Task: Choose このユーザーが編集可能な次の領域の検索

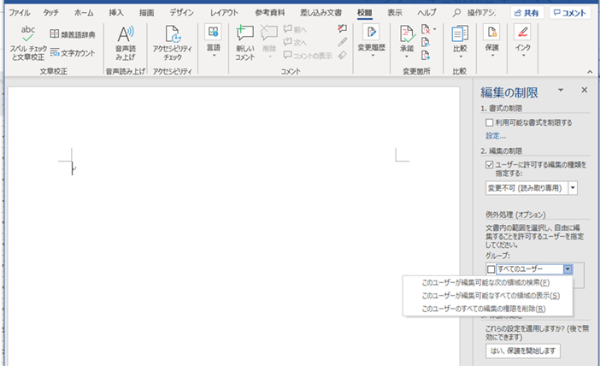Action: (488, 283)
